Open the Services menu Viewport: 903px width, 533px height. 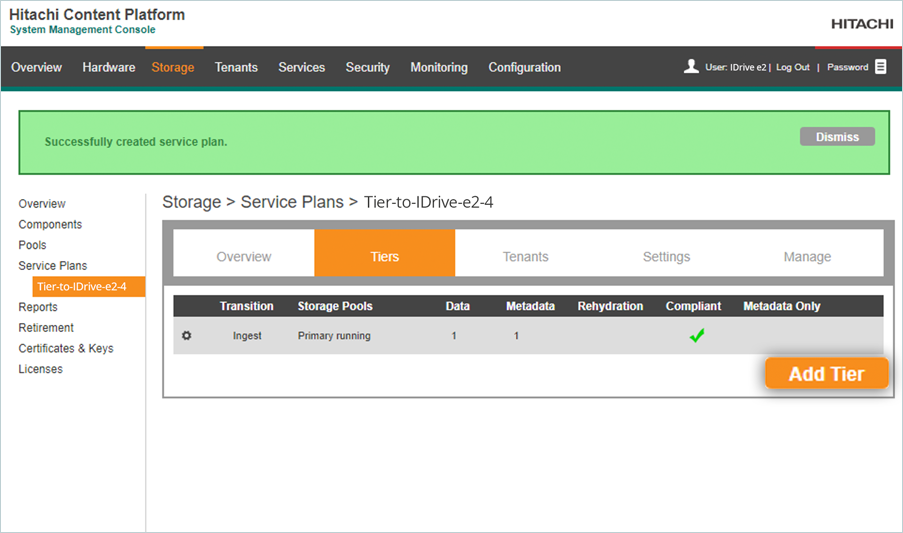click(302, 68)
